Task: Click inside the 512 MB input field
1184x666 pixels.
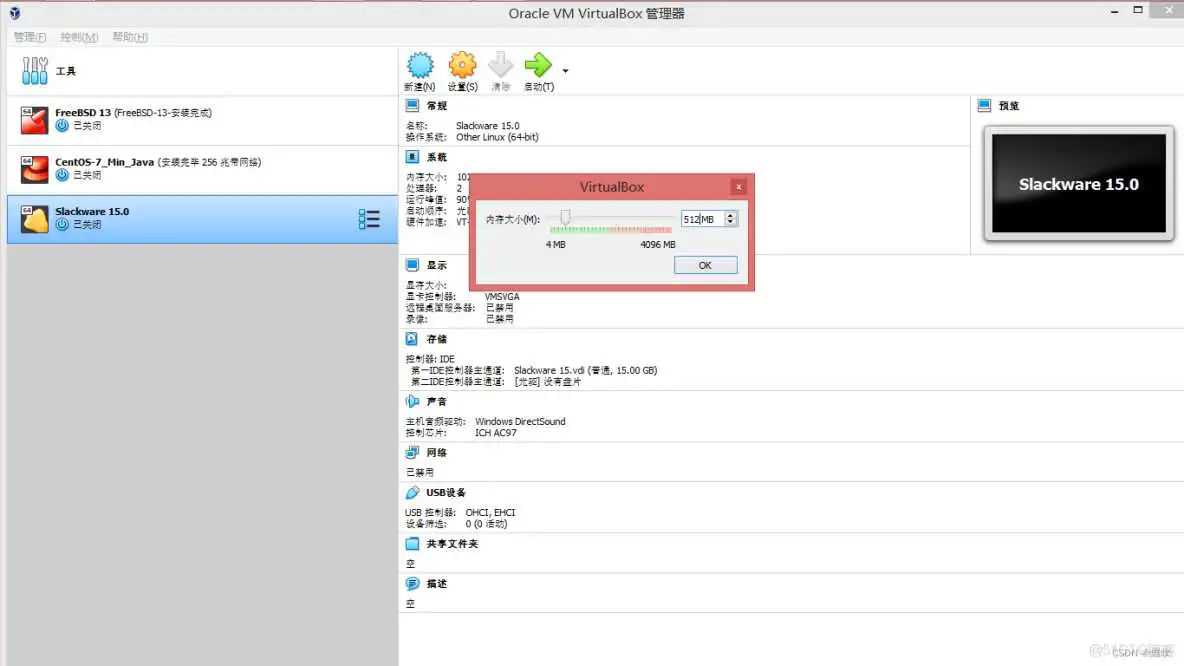Action: click(x=700, y=218)
